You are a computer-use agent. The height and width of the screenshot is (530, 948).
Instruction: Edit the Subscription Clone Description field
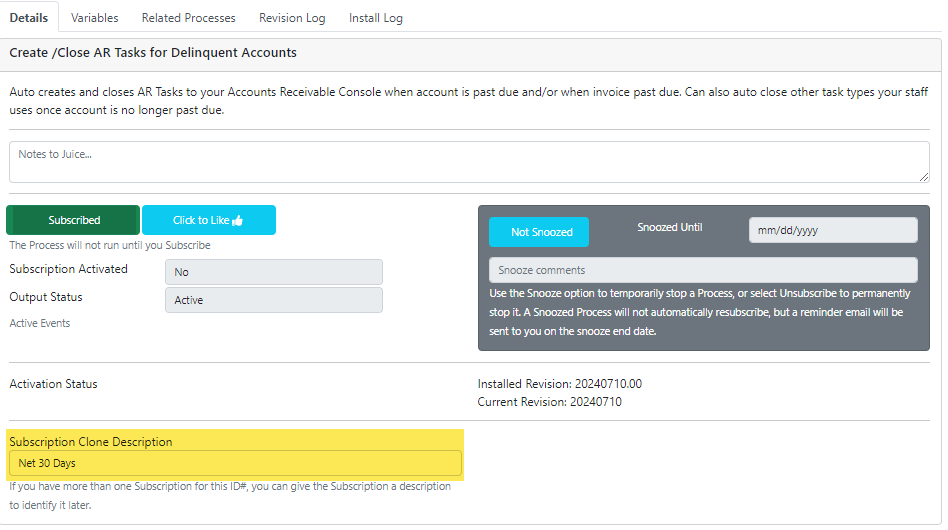coord(235,463)
